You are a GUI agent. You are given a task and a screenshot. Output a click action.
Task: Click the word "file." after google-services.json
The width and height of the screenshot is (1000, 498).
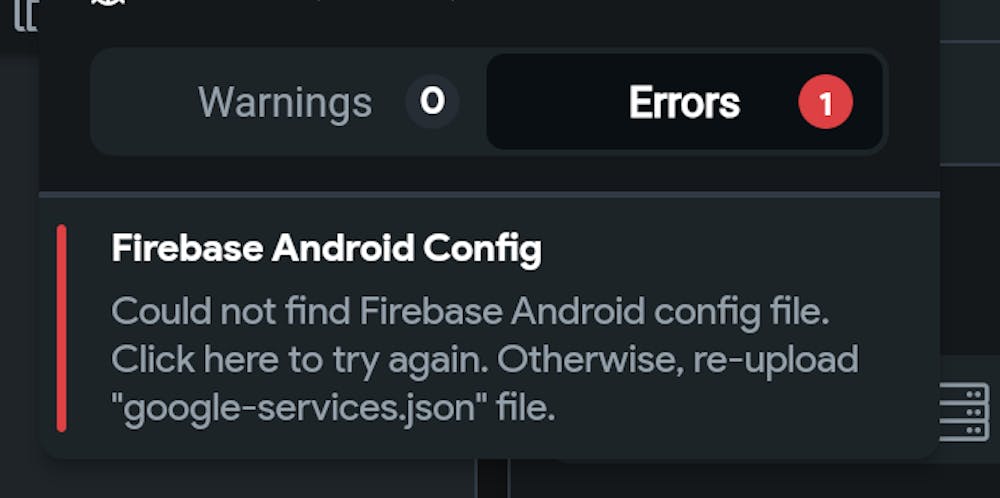[524, 407]
